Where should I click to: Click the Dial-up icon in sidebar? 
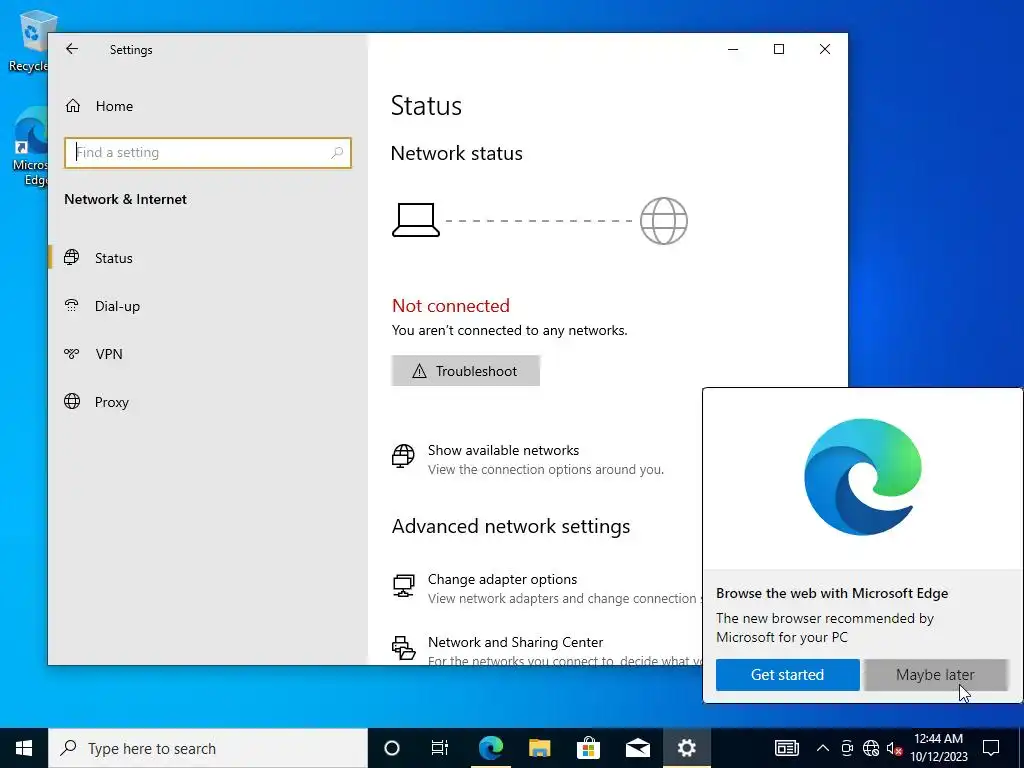coord(72,305)
